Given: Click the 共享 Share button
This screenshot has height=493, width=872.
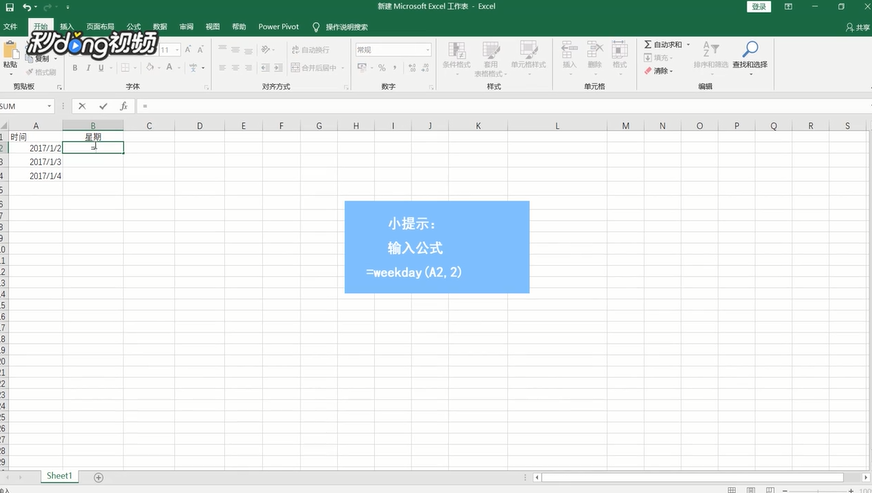Looking at the screenshot, I should [858, 27].
